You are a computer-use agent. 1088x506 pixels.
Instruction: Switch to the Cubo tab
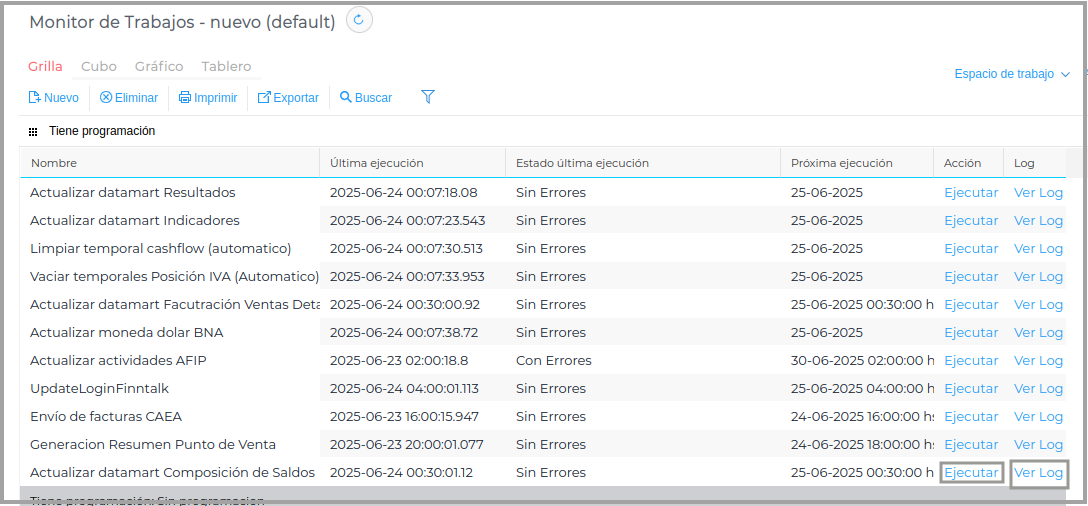99,67
